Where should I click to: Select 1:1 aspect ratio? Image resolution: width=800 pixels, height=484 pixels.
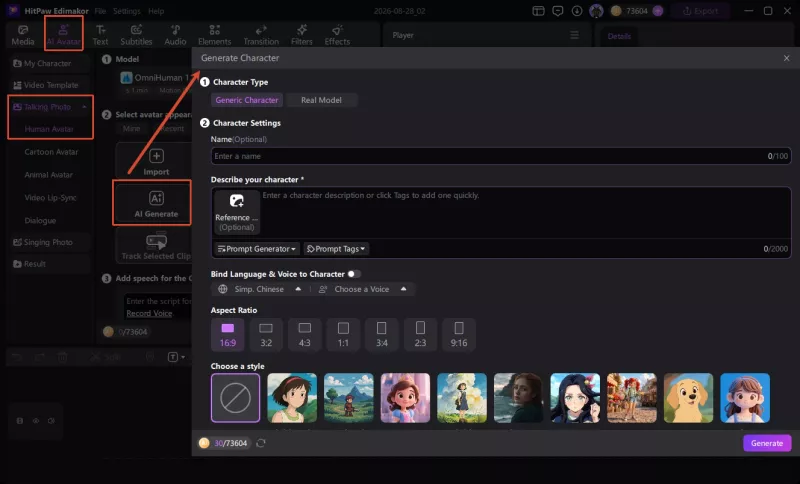point(343,335)
